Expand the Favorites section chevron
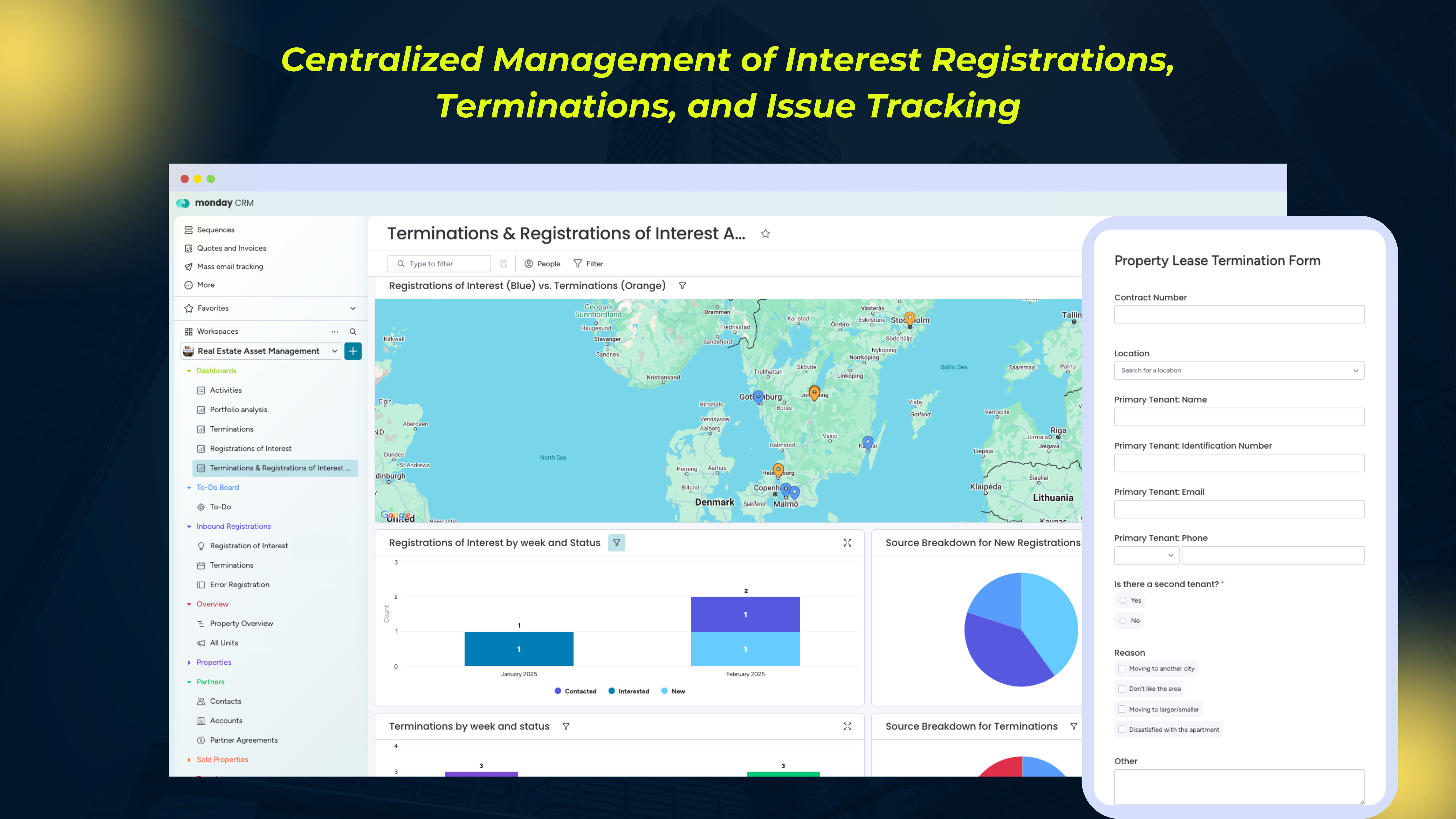Viewport: 1456px width, 819px height. tap(353, 309)
